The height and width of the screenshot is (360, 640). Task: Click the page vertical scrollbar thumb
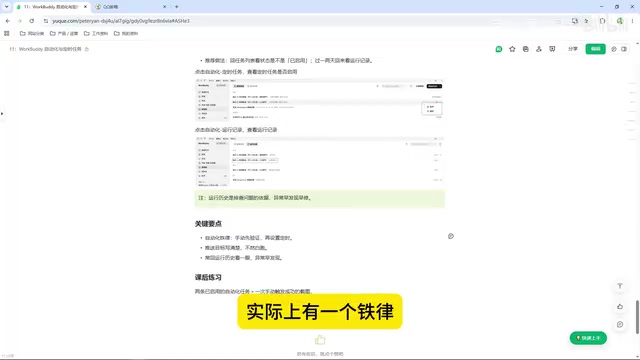tap(637, 317)
